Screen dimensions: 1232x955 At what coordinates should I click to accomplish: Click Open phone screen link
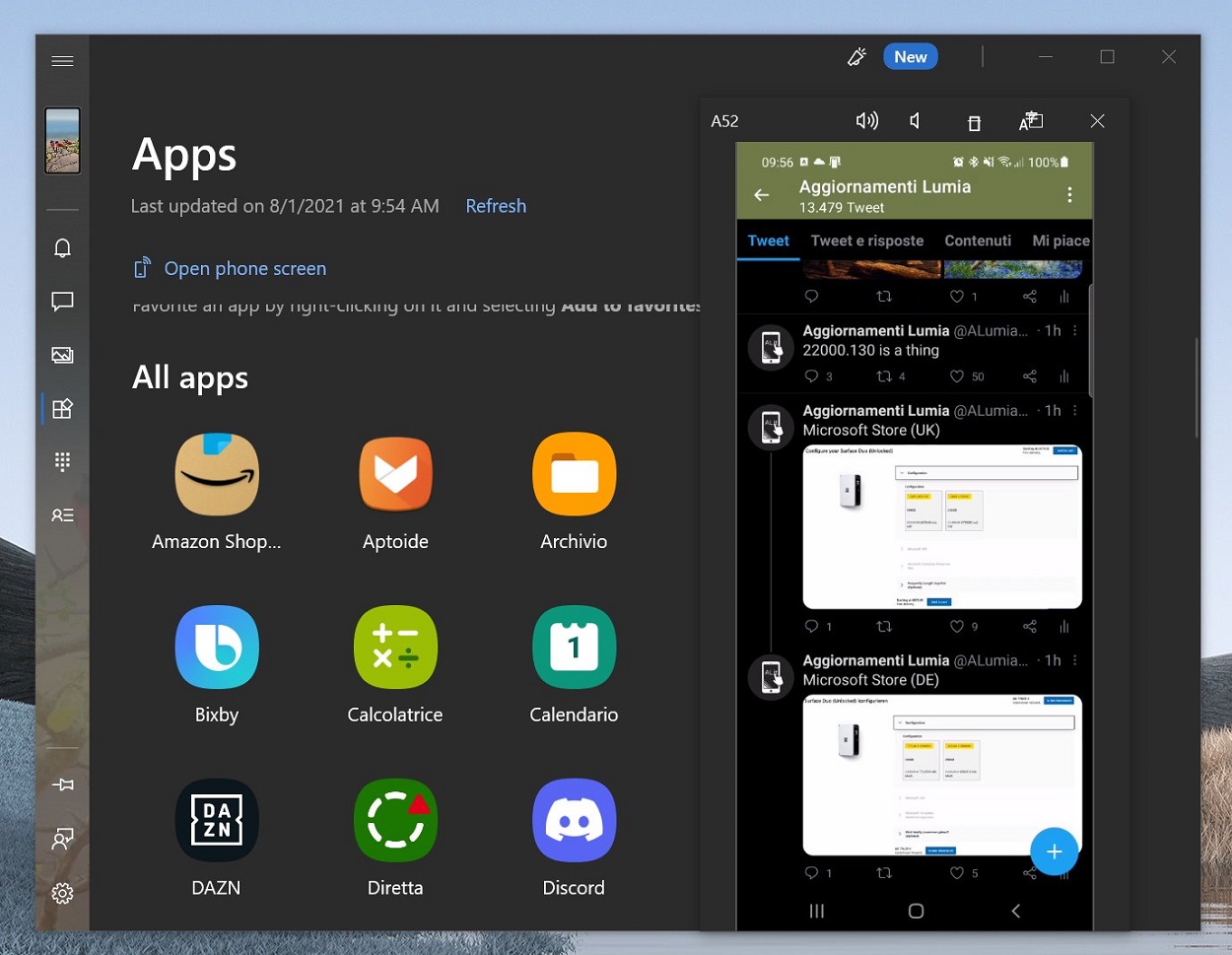[231, 268]
